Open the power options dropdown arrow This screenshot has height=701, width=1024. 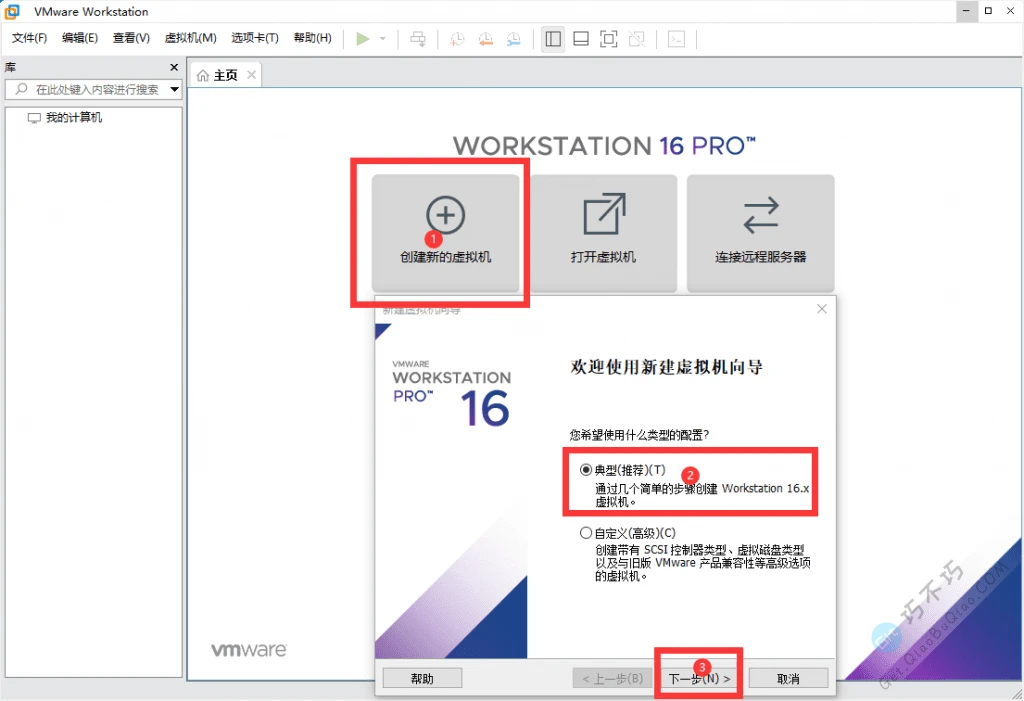pos(383,39)
